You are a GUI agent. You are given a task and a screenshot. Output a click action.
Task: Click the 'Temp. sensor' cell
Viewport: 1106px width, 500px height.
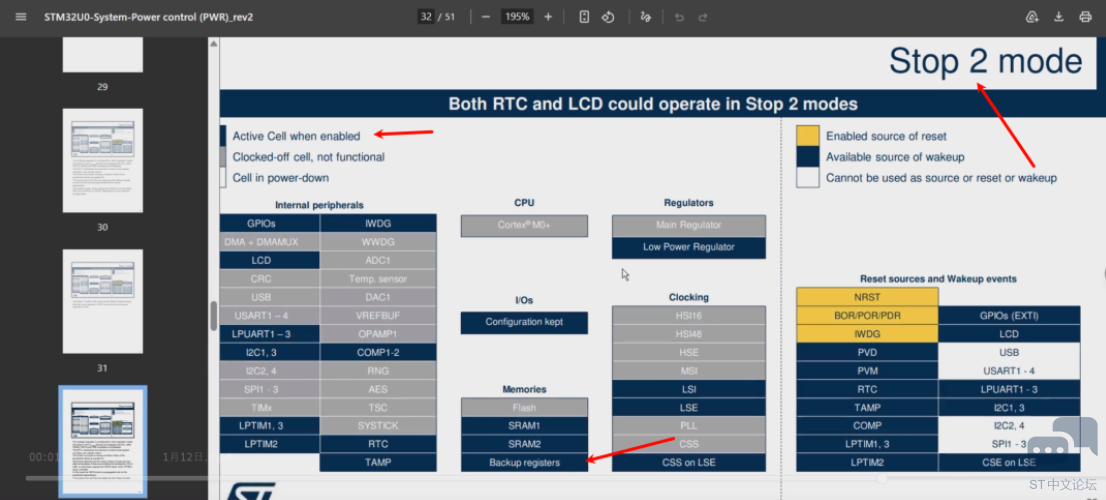coord(378,279)
